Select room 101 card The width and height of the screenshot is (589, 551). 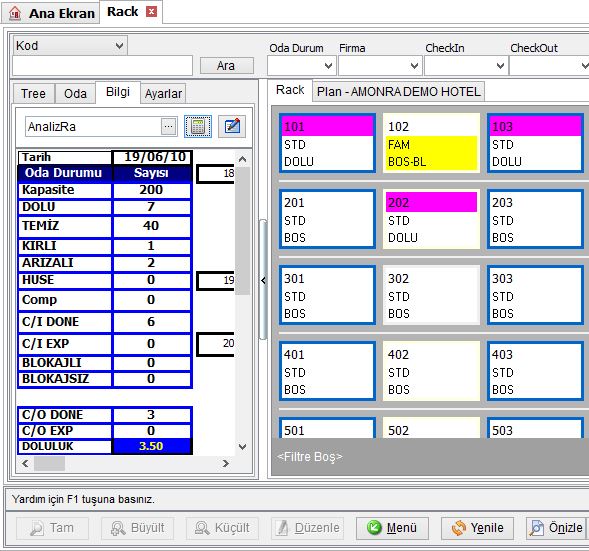tap(327, 143)
